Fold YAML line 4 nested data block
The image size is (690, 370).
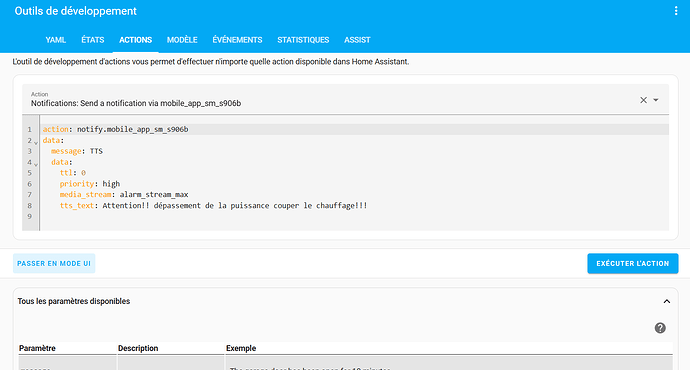click(36, 164)
